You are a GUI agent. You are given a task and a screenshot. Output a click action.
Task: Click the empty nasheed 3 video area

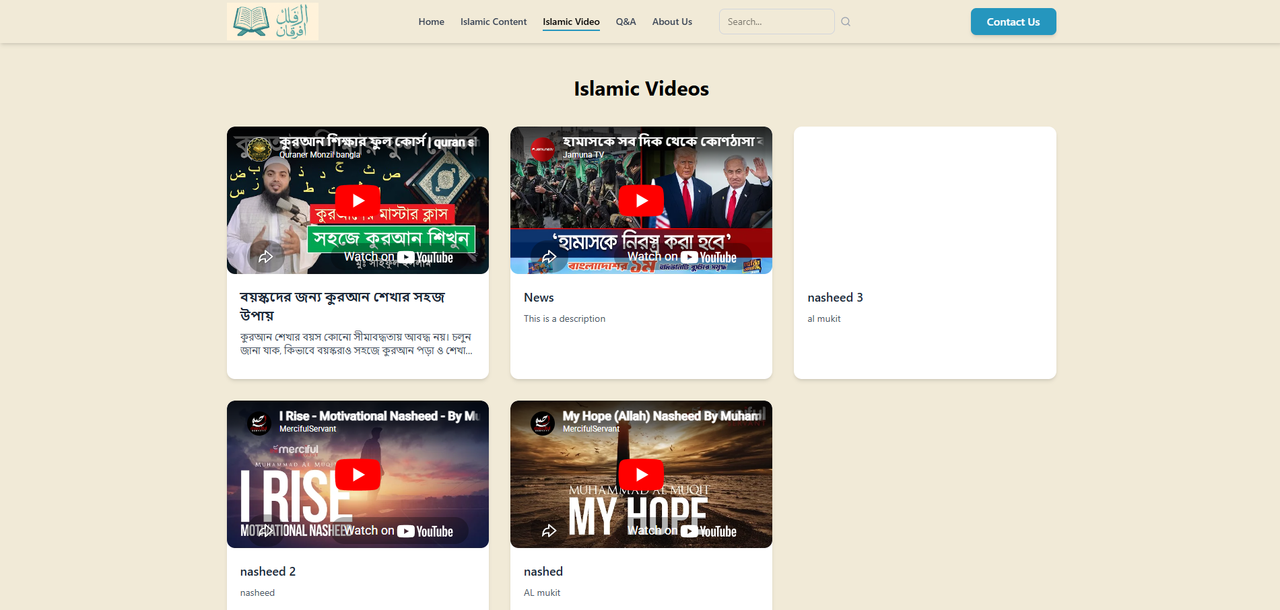(x=925, y=200)
